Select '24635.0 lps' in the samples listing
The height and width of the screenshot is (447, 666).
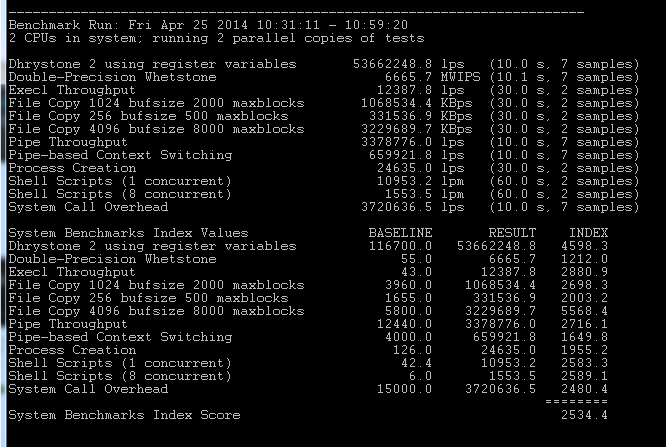(x=420, y=168)
